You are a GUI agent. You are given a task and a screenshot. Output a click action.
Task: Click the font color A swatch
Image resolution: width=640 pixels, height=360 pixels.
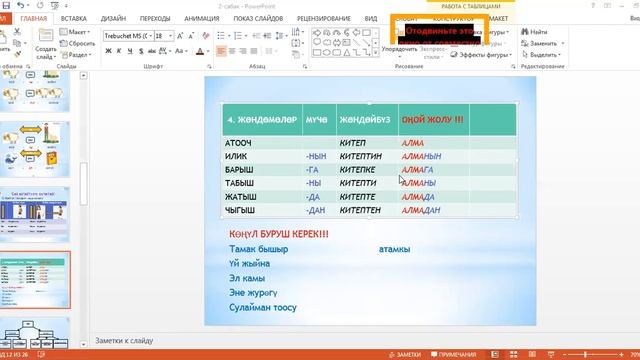[200, 51]
